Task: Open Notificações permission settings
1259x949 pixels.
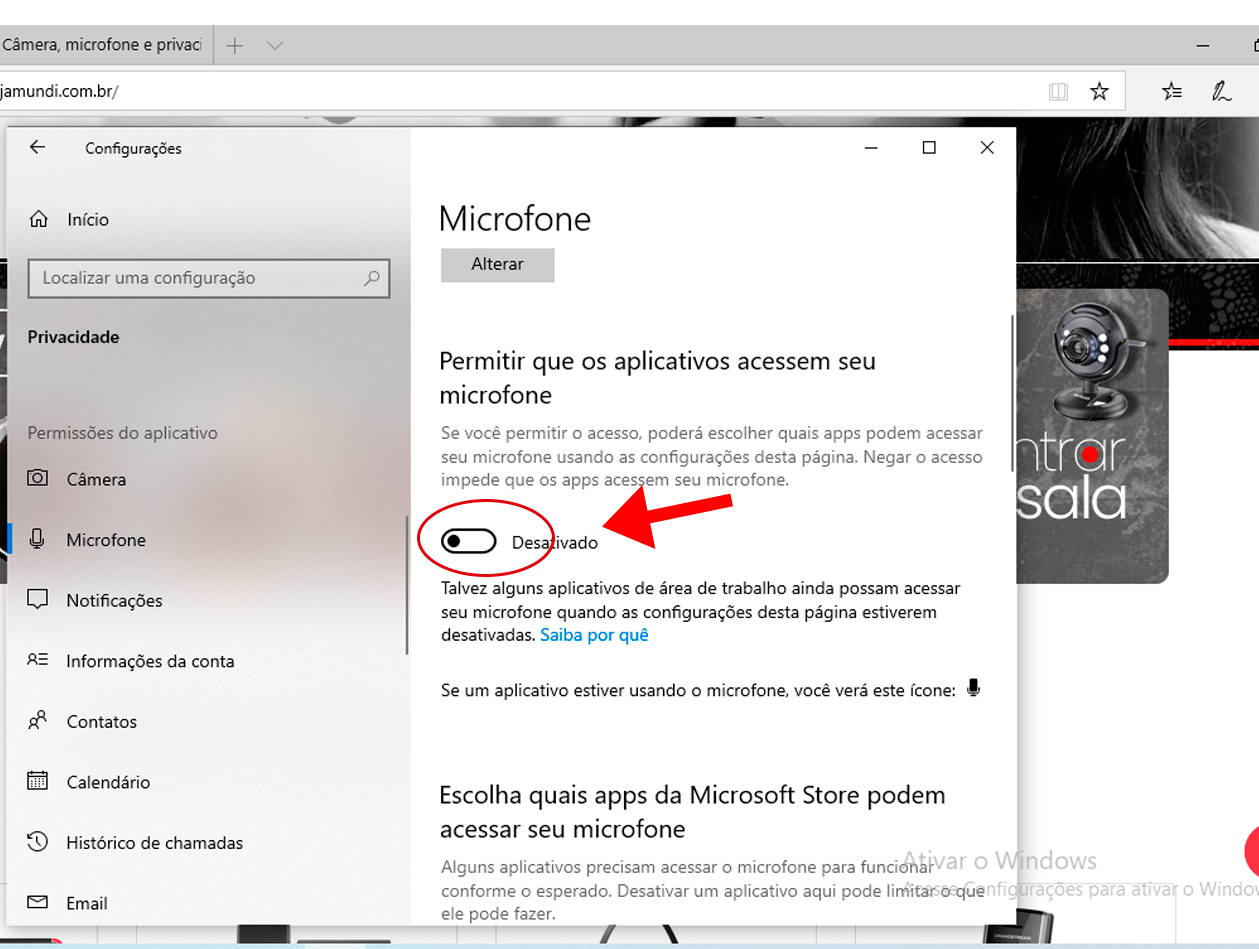Action: pyautogui.click(x=114, y=600)
